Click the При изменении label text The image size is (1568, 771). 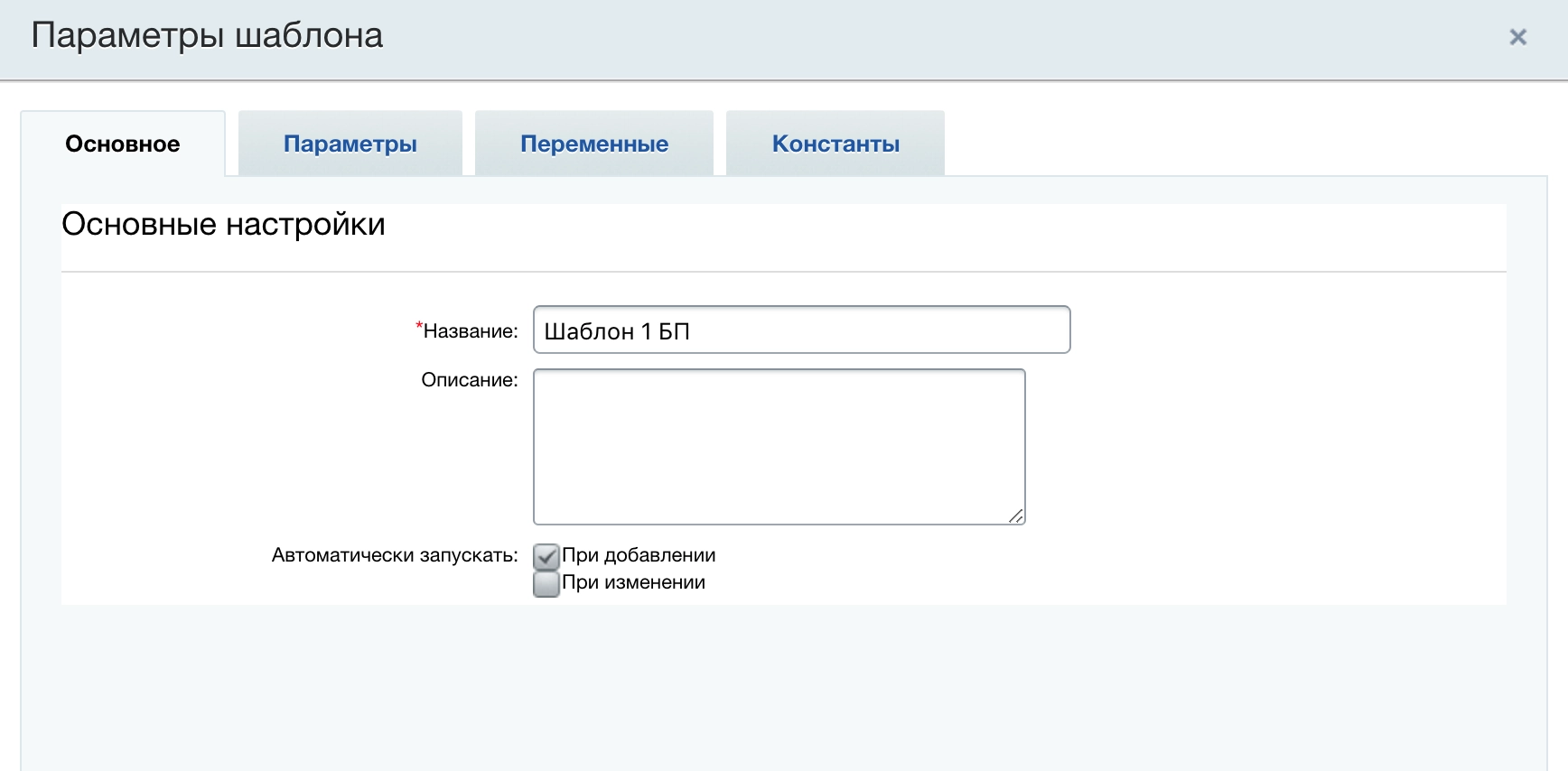(633, 582)
